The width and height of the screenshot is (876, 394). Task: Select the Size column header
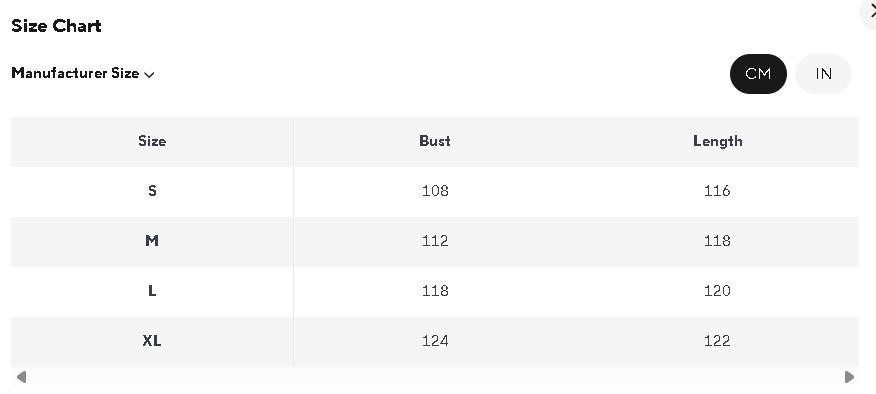(x=152, y=141)
